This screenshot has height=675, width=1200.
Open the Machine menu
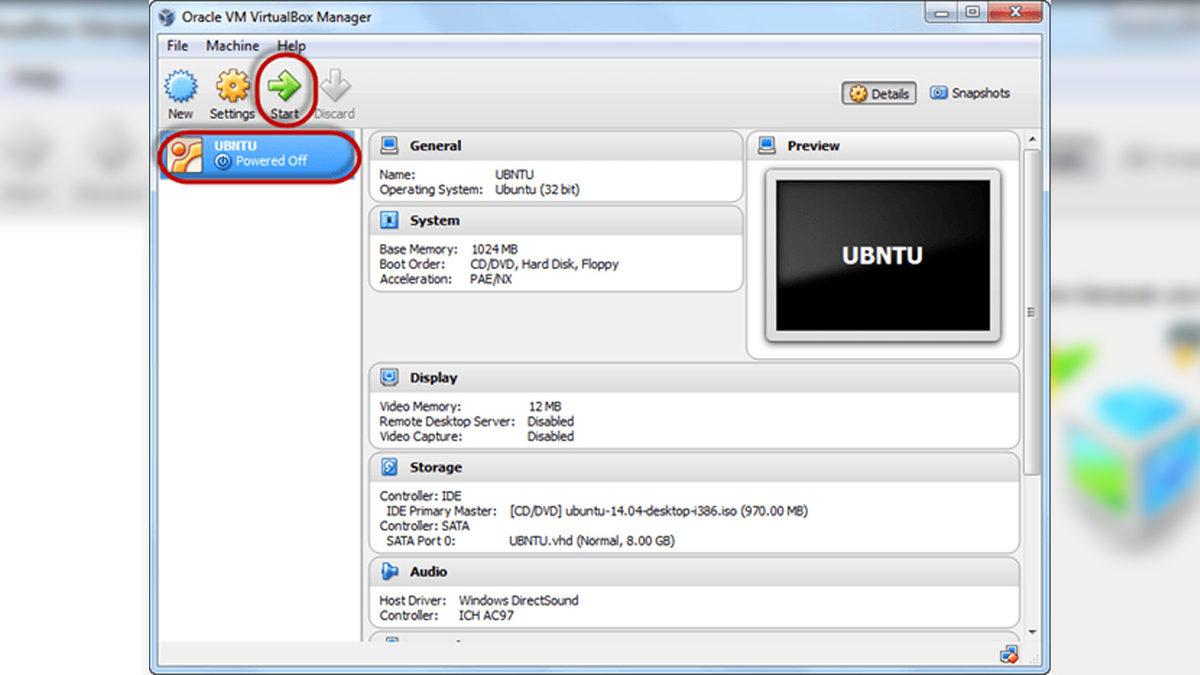tap(232, 45)
